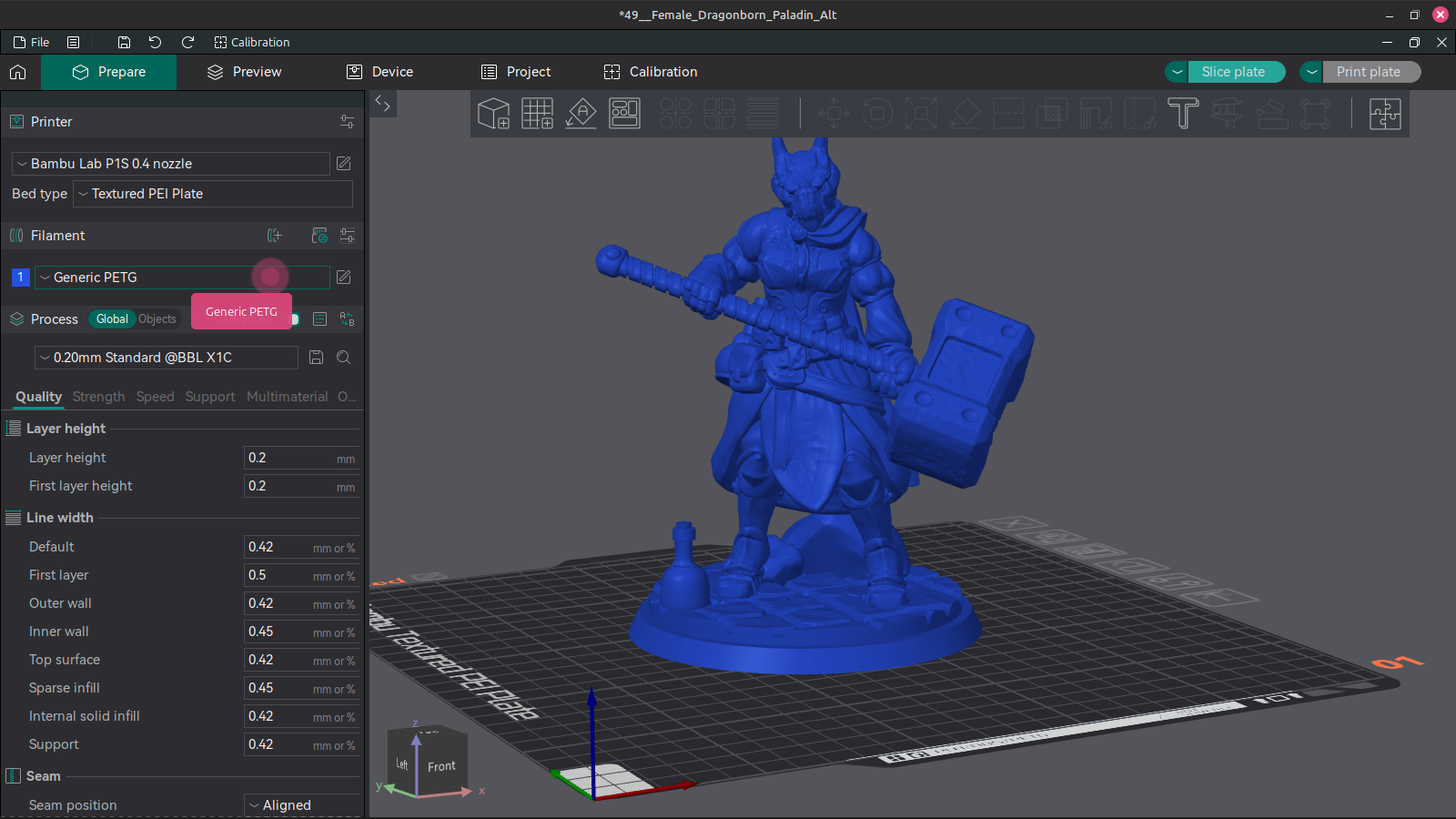Select the Move tool
This screenshot has height=819, width=1456.
click(834, 114)
